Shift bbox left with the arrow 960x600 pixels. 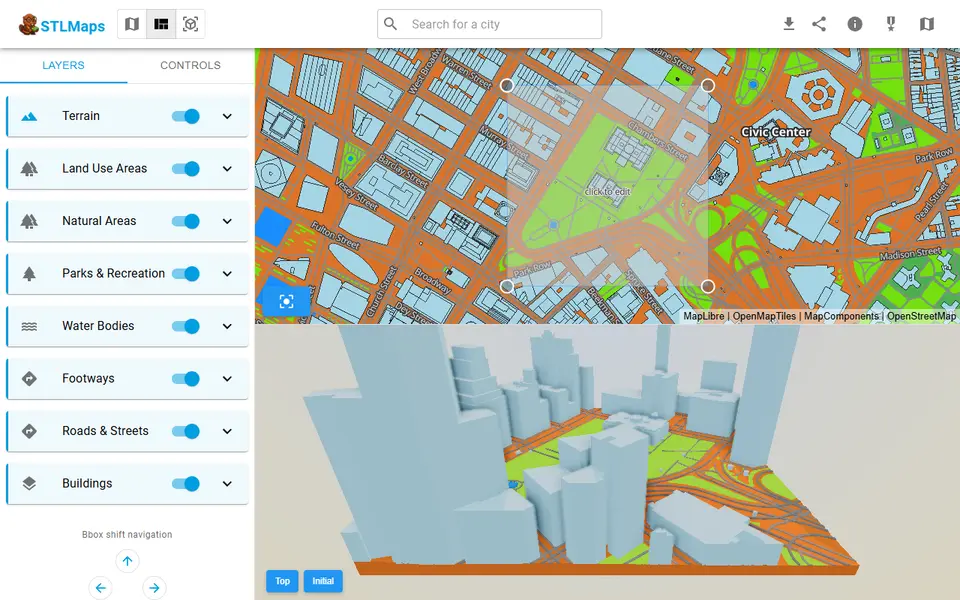[100, 588]
